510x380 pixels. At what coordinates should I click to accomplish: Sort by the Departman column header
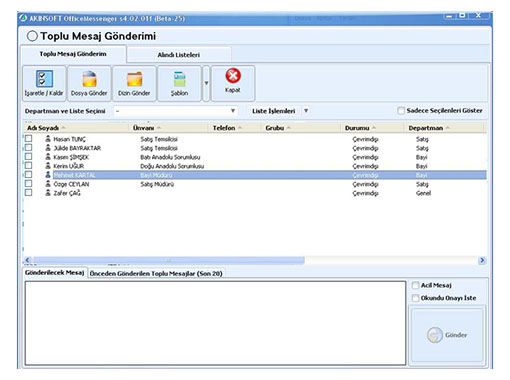[444, 128]
